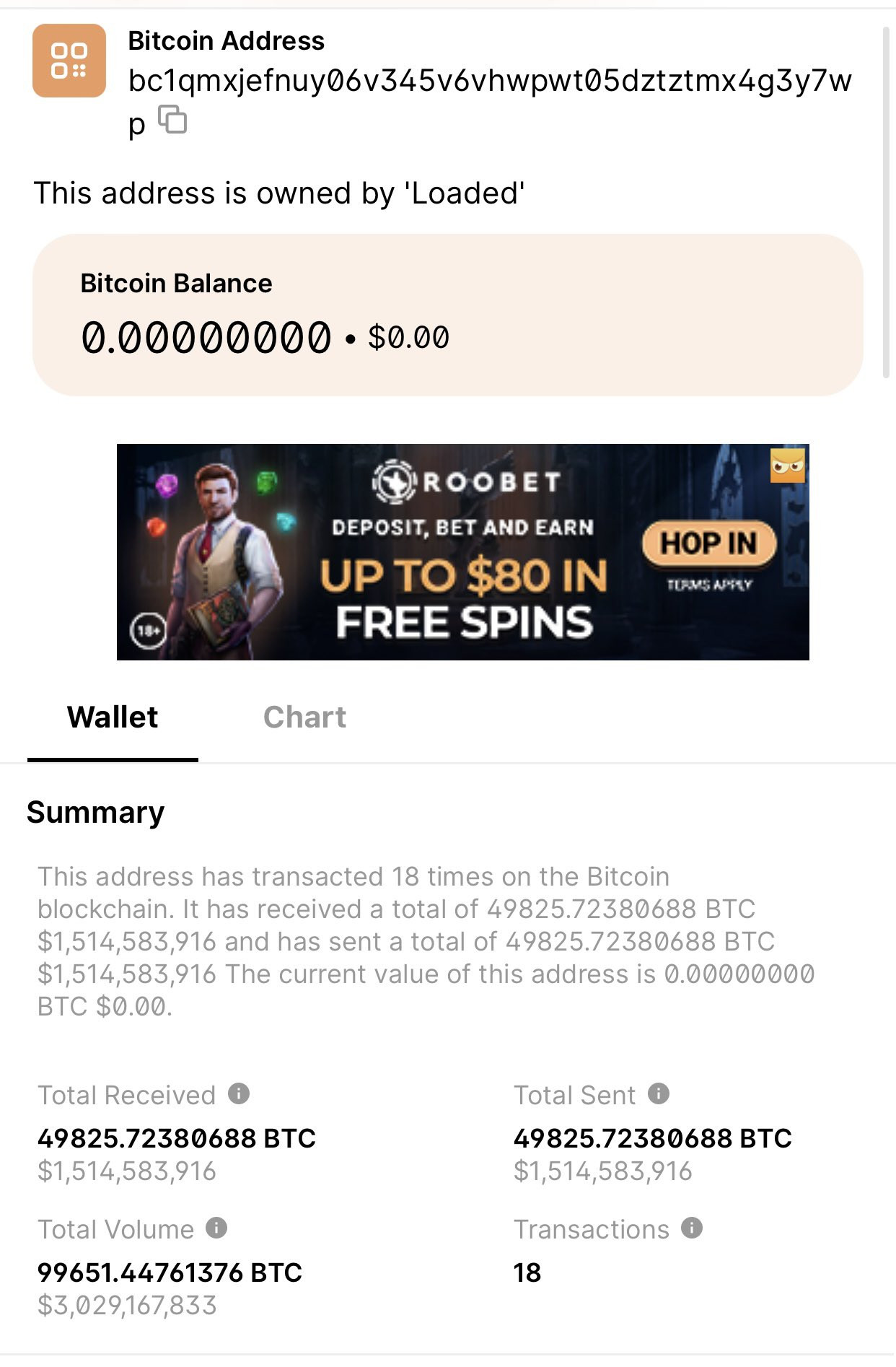This screenshot has height=1367, width=896.
Task: Click the Bitcoin Balance card
Action: [x=447, y=315]
